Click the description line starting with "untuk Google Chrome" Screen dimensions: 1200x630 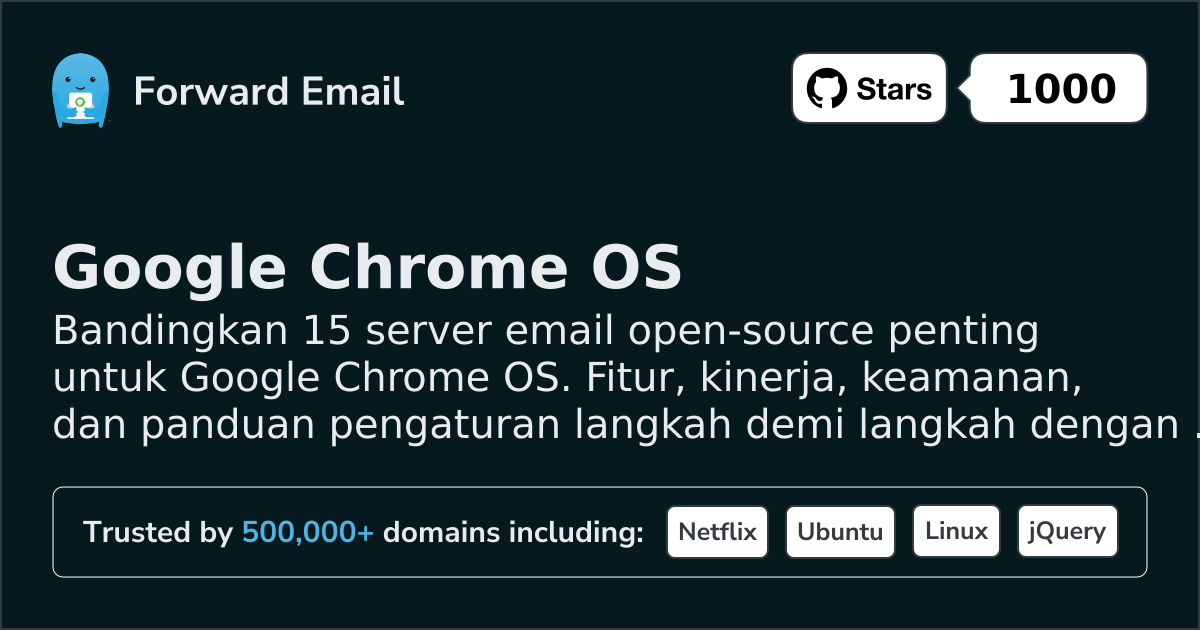(x=568, y=378)
